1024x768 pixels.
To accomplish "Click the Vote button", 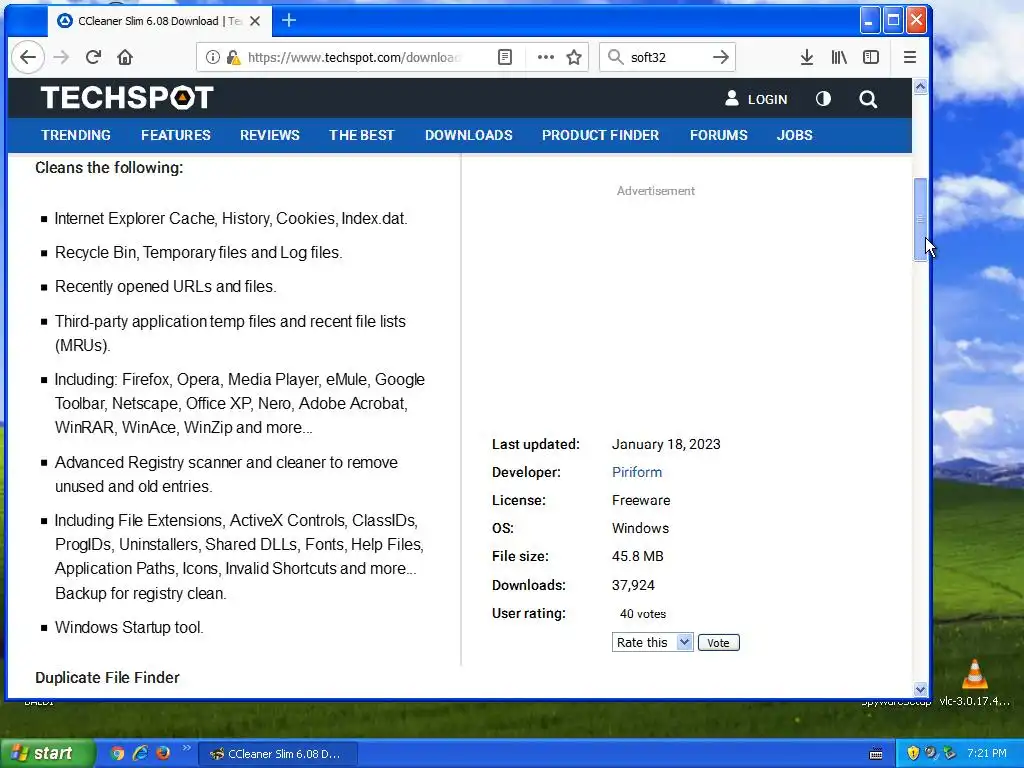I will click(x=718, y=643).
